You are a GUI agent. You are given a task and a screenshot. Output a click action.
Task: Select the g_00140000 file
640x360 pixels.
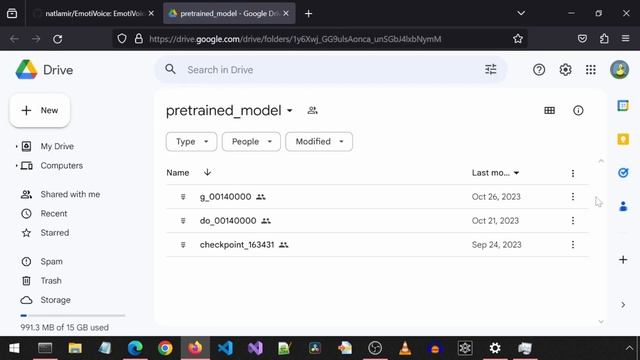pyautogui.click(x=377, y=197)
